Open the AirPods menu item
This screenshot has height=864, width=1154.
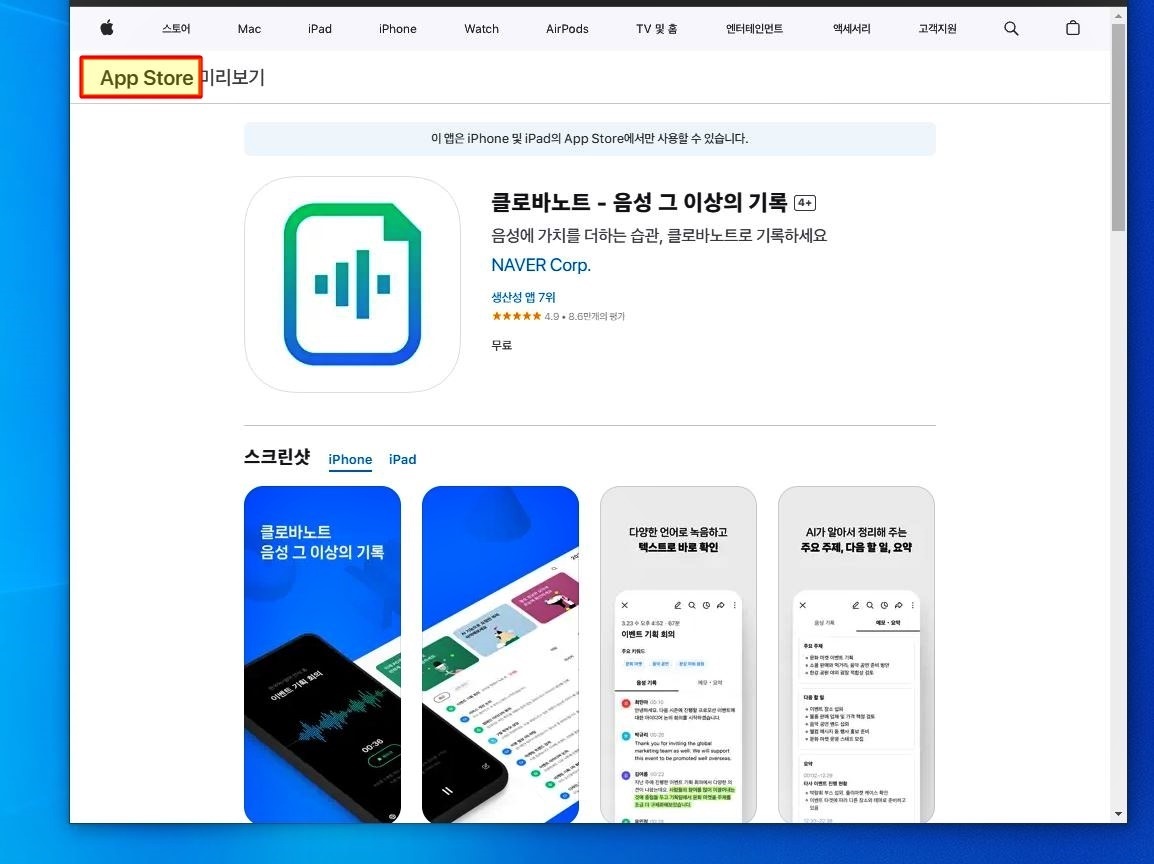(x=567, y=29)
